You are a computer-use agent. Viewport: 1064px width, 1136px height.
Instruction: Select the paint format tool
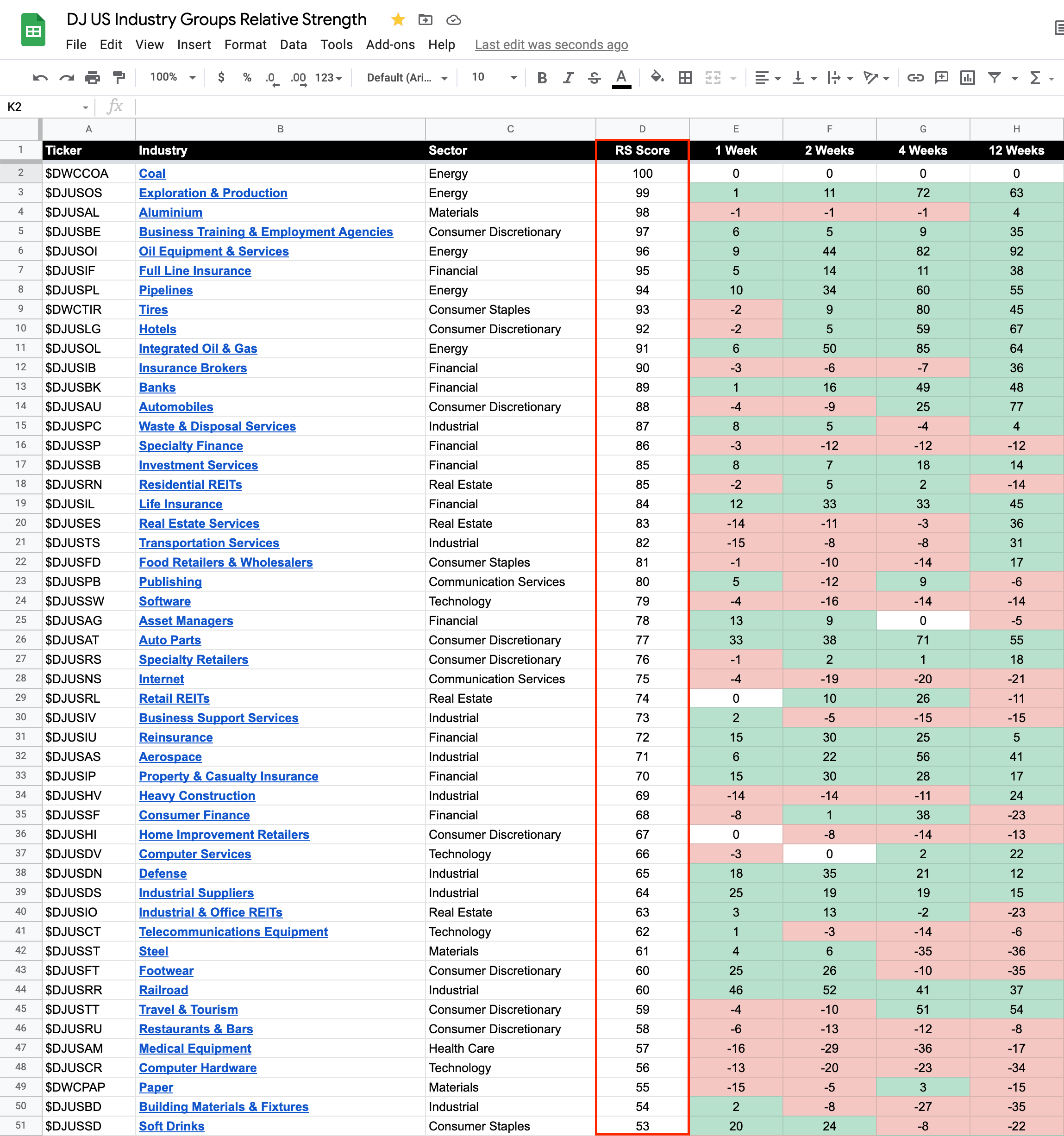(119, 78)
